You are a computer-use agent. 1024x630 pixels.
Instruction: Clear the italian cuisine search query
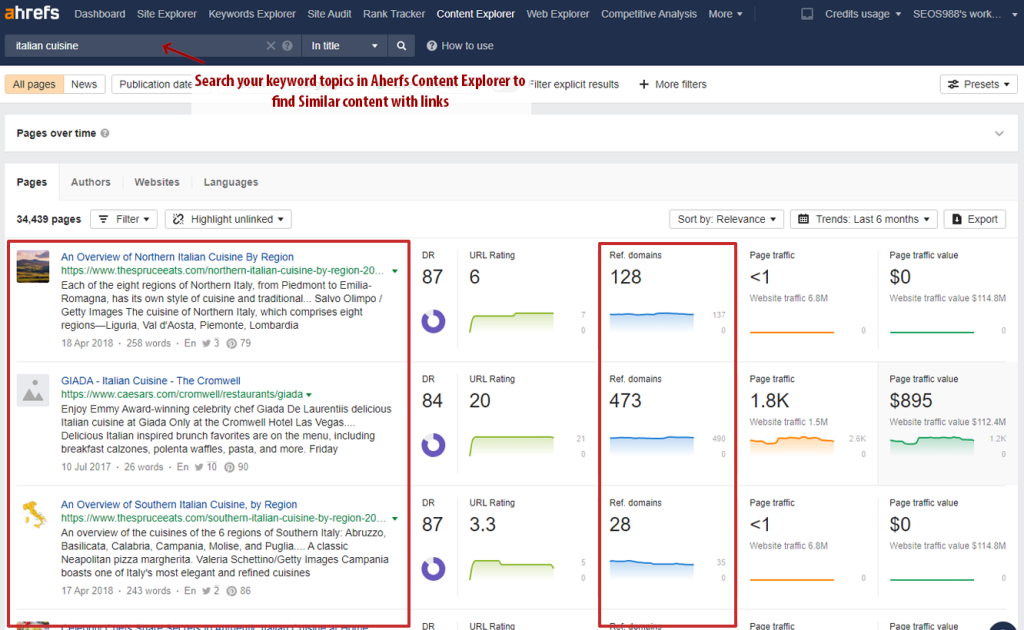click(270, 46)
